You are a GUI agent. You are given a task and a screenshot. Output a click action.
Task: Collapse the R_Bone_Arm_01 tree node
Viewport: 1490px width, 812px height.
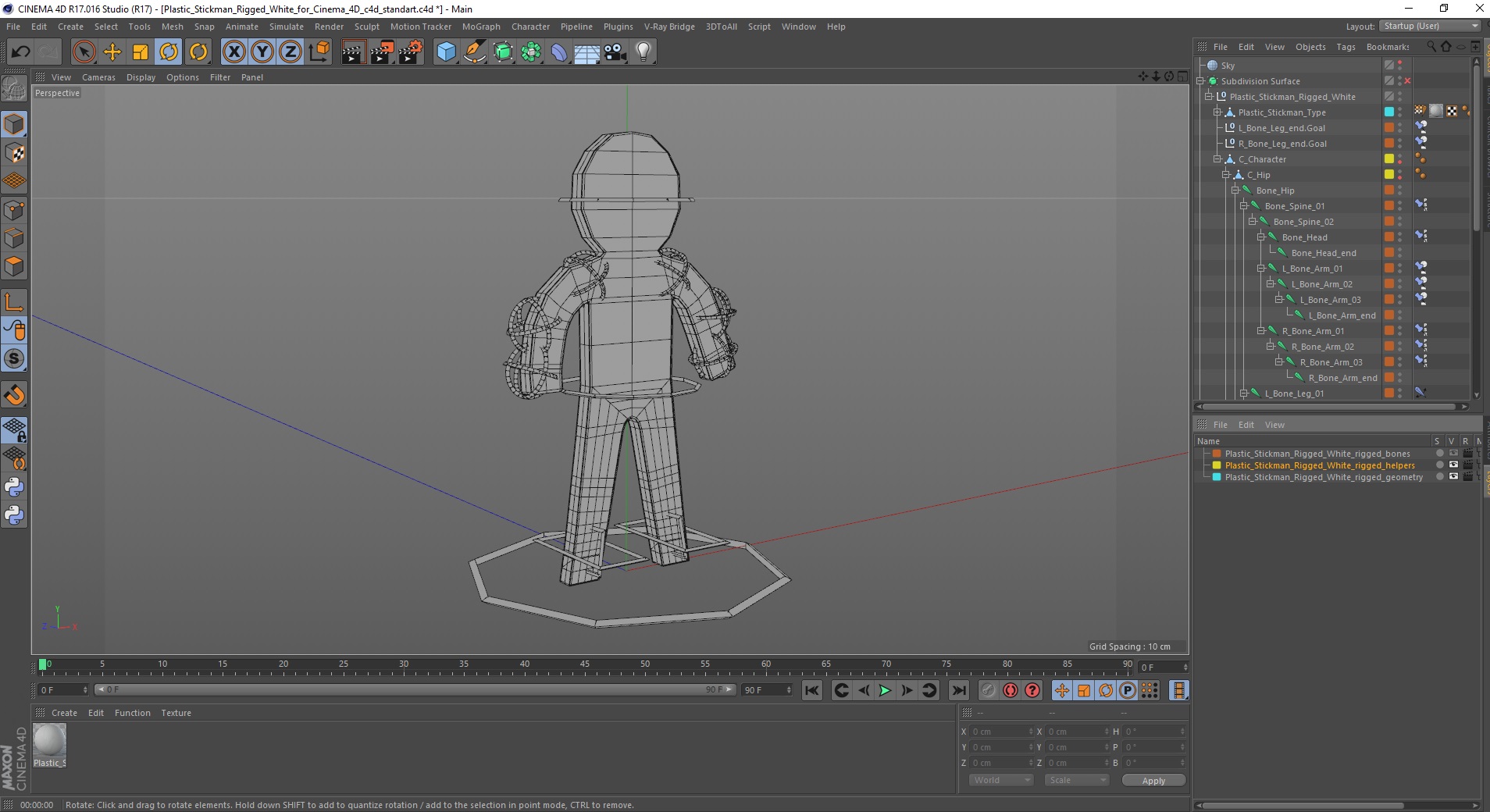[x=1261, y=331]
